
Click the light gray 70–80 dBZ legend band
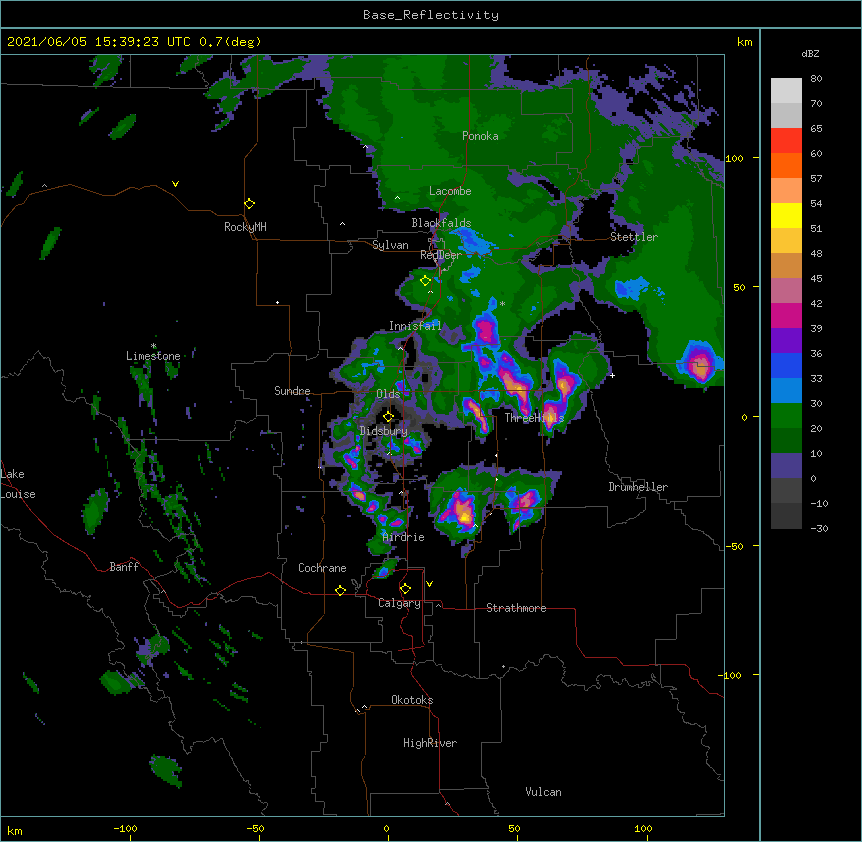(786, 91)
